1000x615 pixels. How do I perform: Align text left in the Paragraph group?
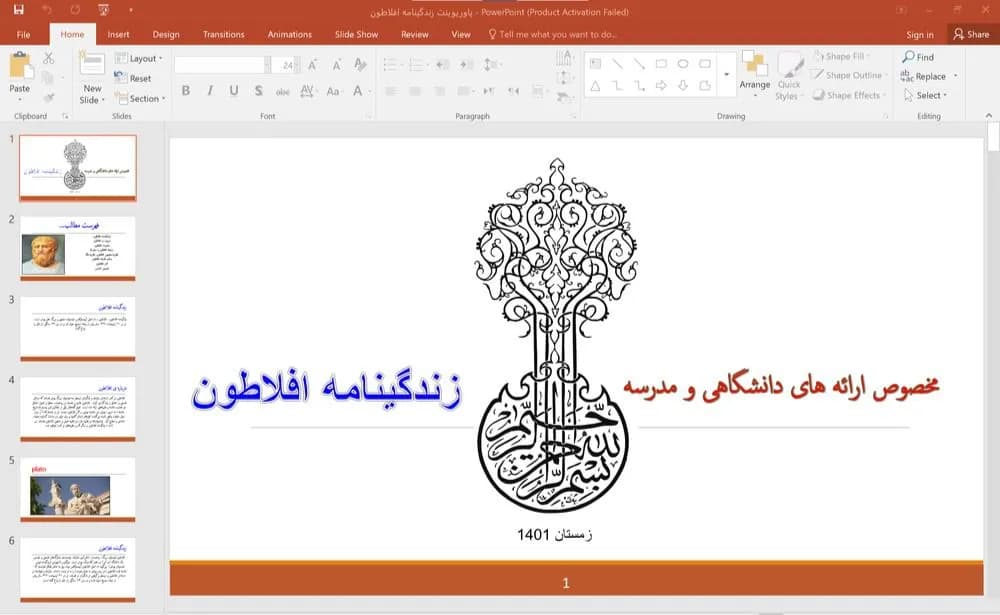[x=391, y=91]
